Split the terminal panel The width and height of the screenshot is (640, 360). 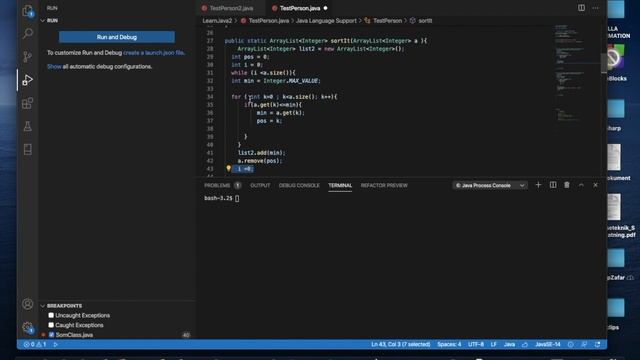tap(553, 185)
